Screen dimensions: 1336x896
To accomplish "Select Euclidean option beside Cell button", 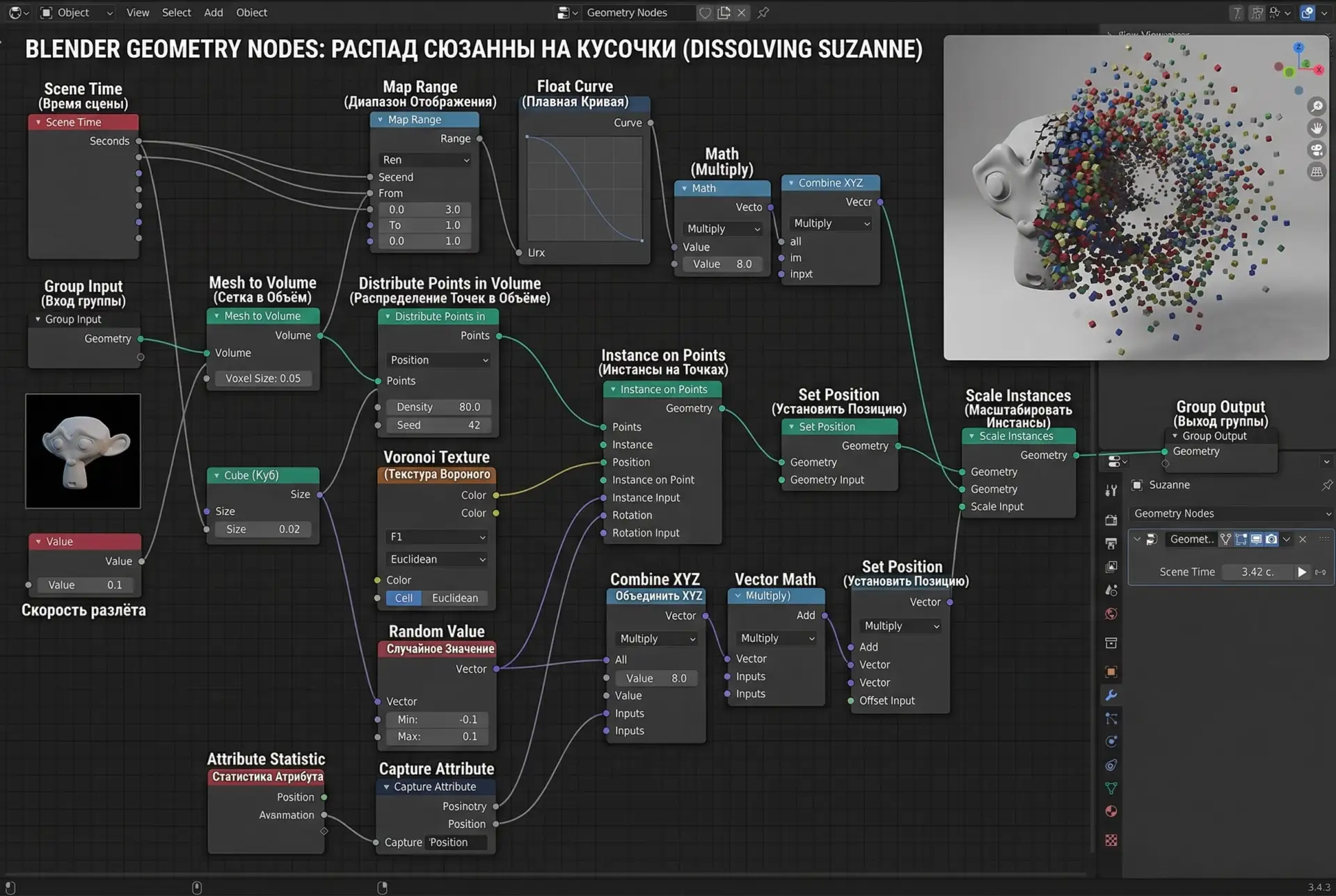I will click(x=455, y=598).
